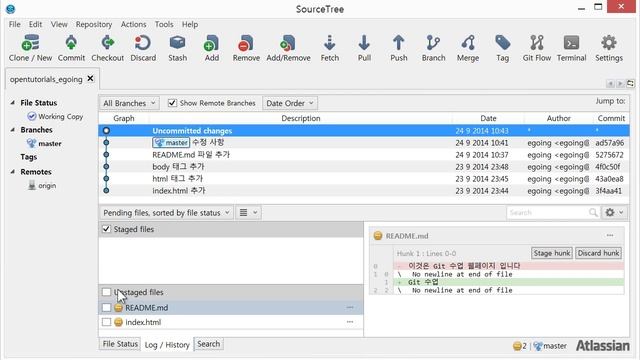Screen dimensions: 640x360
Task: Select commit "html 태그 추가"
Action: 364,178
